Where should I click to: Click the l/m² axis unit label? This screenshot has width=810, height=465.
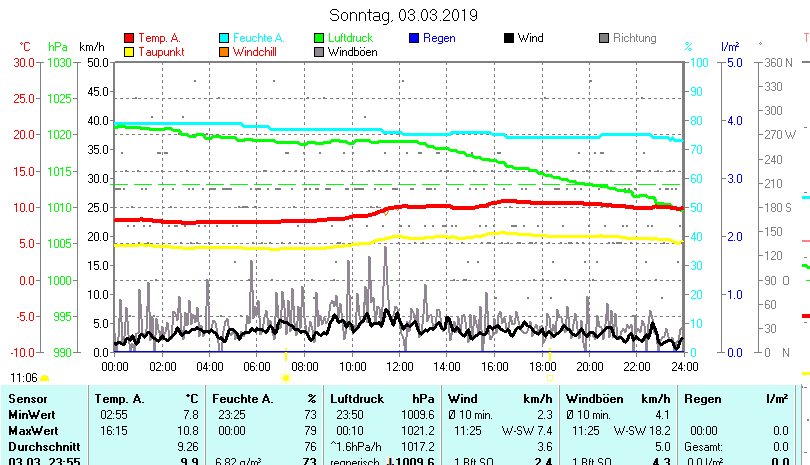(729, 47)
